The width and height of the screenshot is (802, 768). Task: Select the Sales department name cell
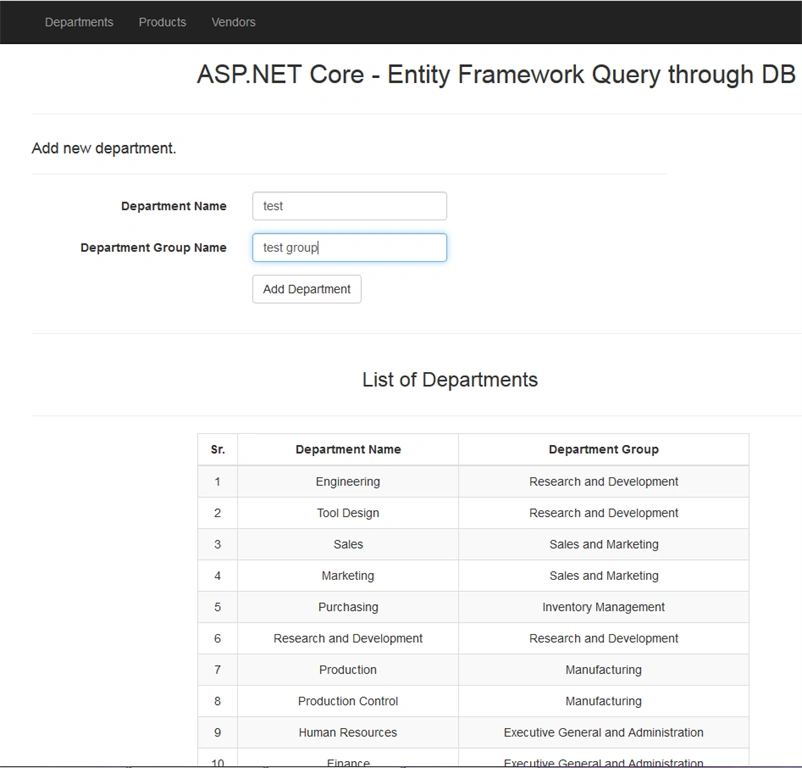click(348, 544)
